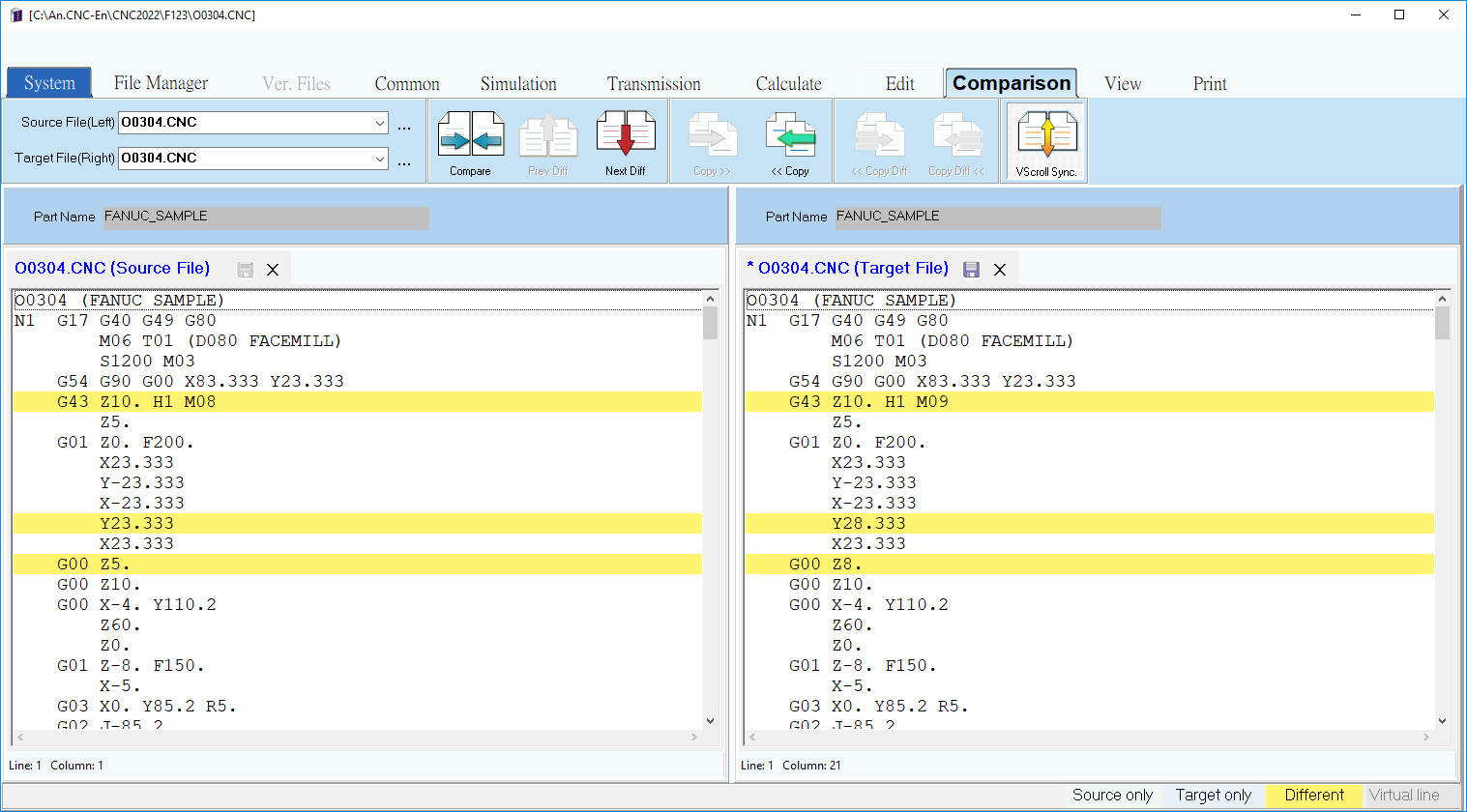
Task: Close the O0304.CNC Source File tab
Action: tap(273, 270)
